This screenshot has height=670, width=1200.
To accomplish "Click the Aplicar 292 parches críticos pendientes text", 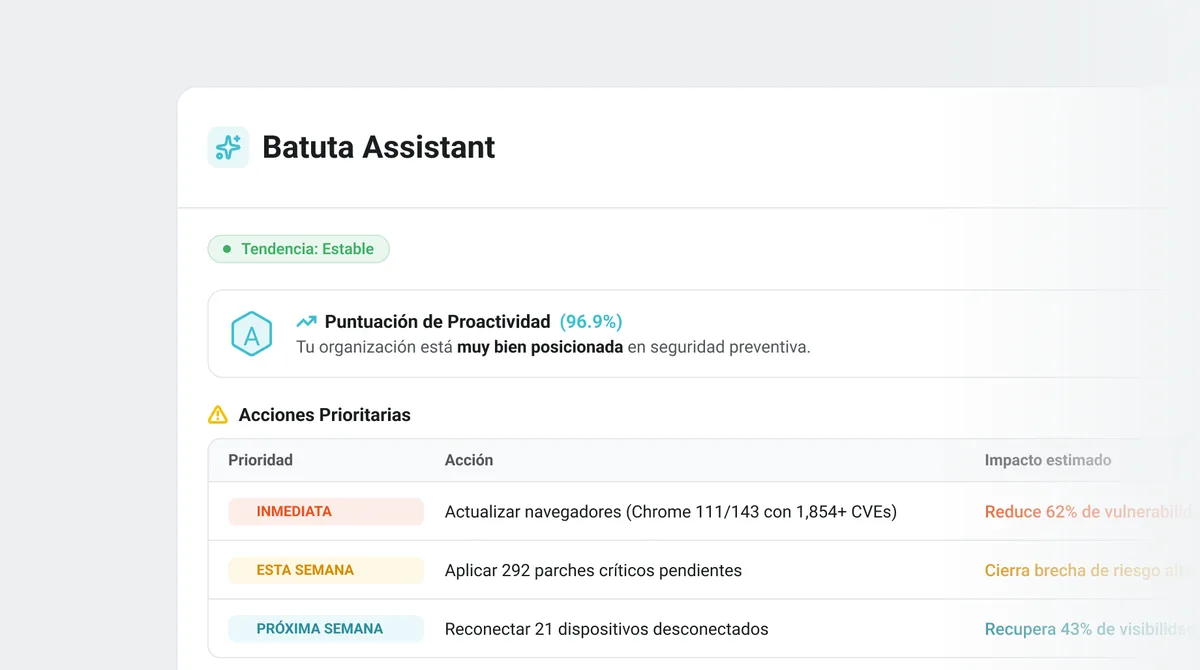I will coord(593,571).
